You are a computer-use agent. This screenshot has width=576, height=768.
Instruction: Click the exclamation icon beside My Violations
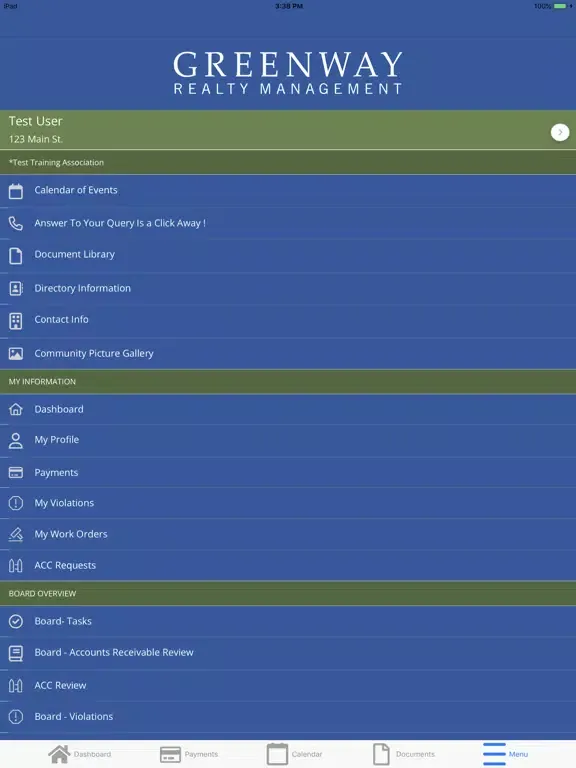(x=16, y=503)
